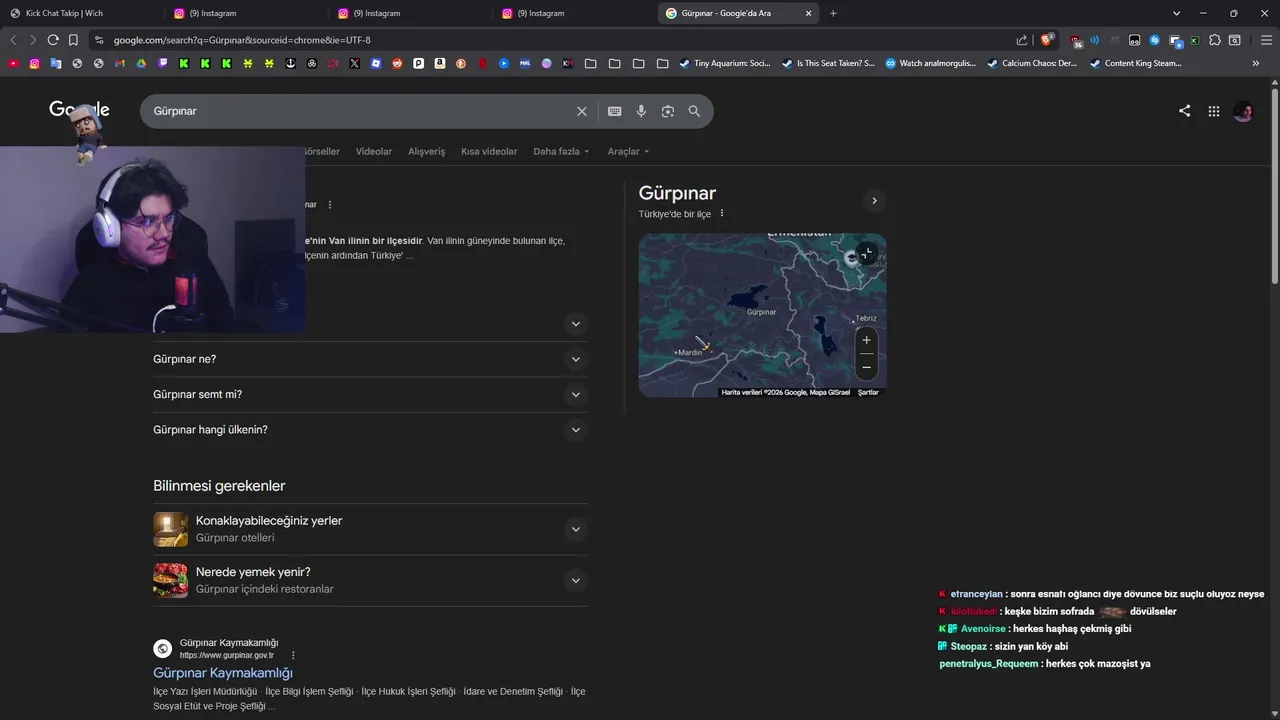
Task: Expand the Gürpınar map to fullscreen
Action: (867, 254)
